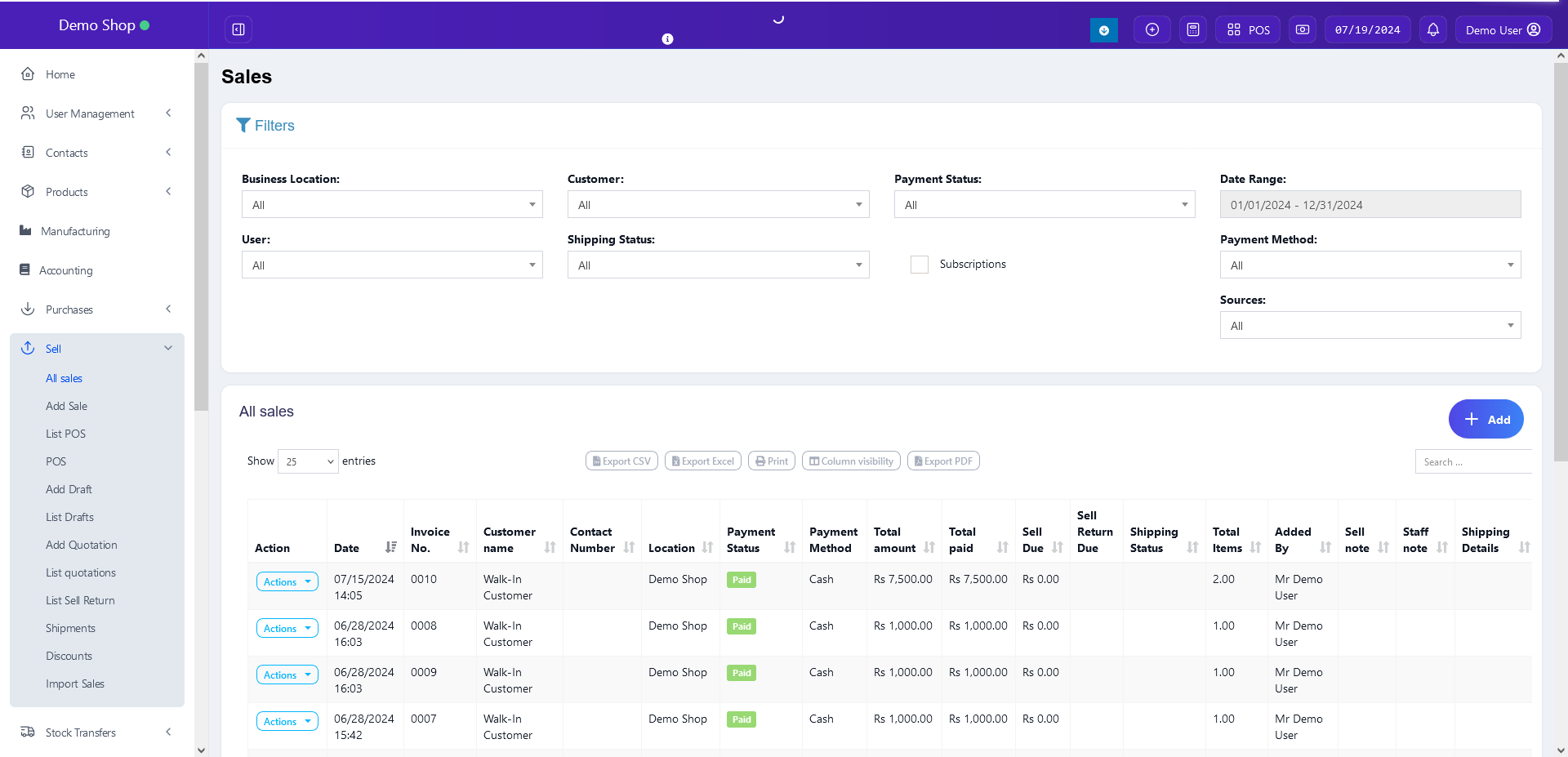Click the small info icon in header
Image resolution: width=1568 pixels, height=757 pixels.
tap(667, 39)
